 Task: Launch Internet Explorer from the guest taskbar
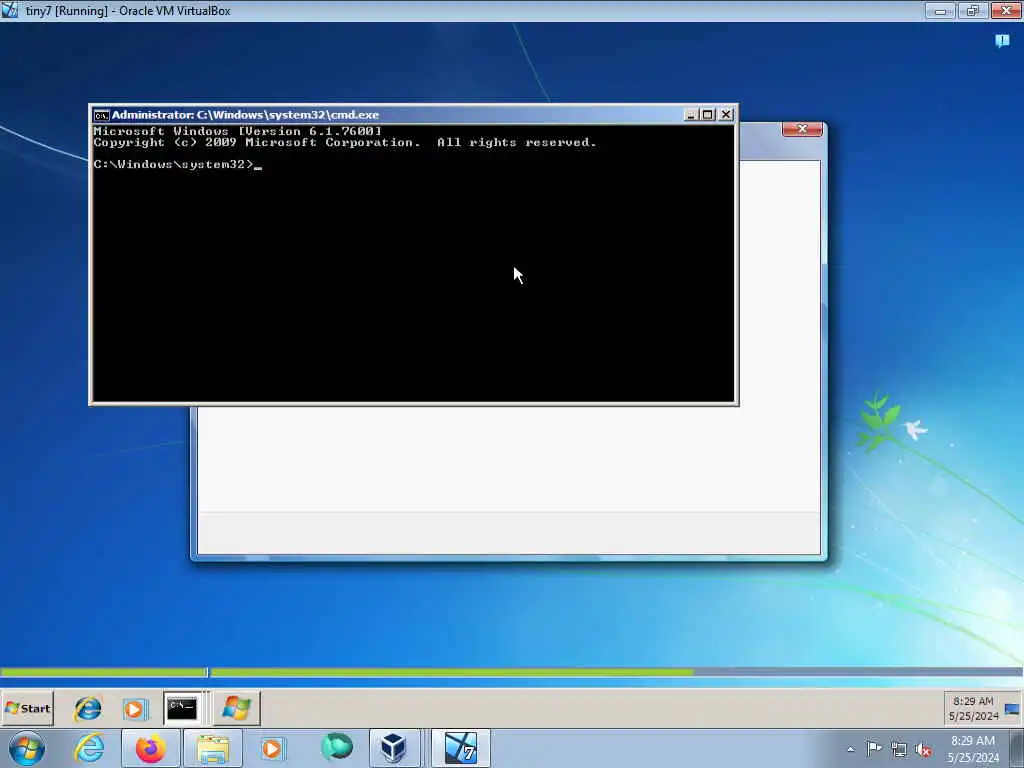coord(88,709)
